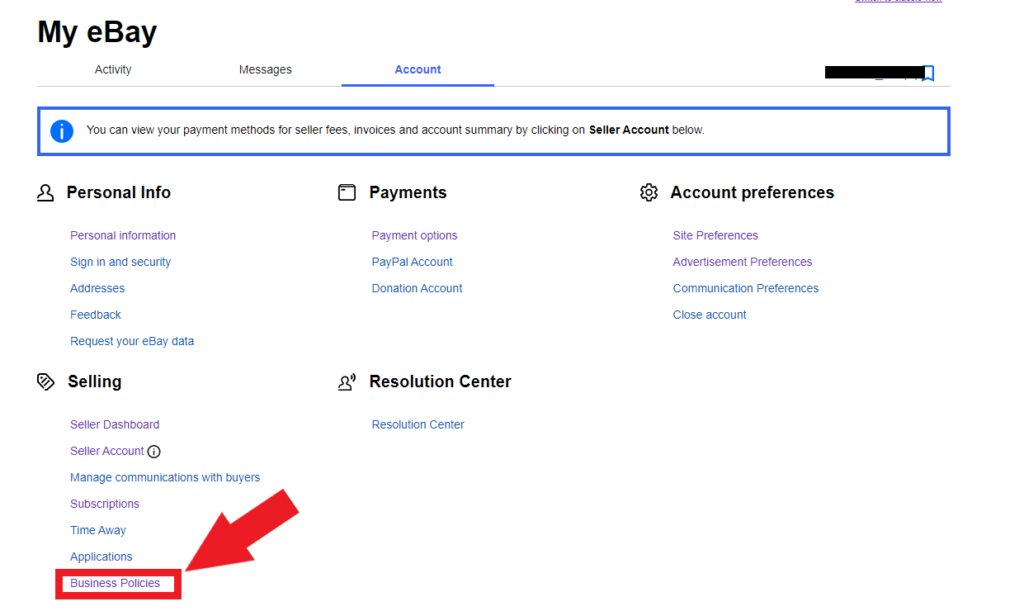Open Payment options
The image size is (1024, 611).
[415, 235]
